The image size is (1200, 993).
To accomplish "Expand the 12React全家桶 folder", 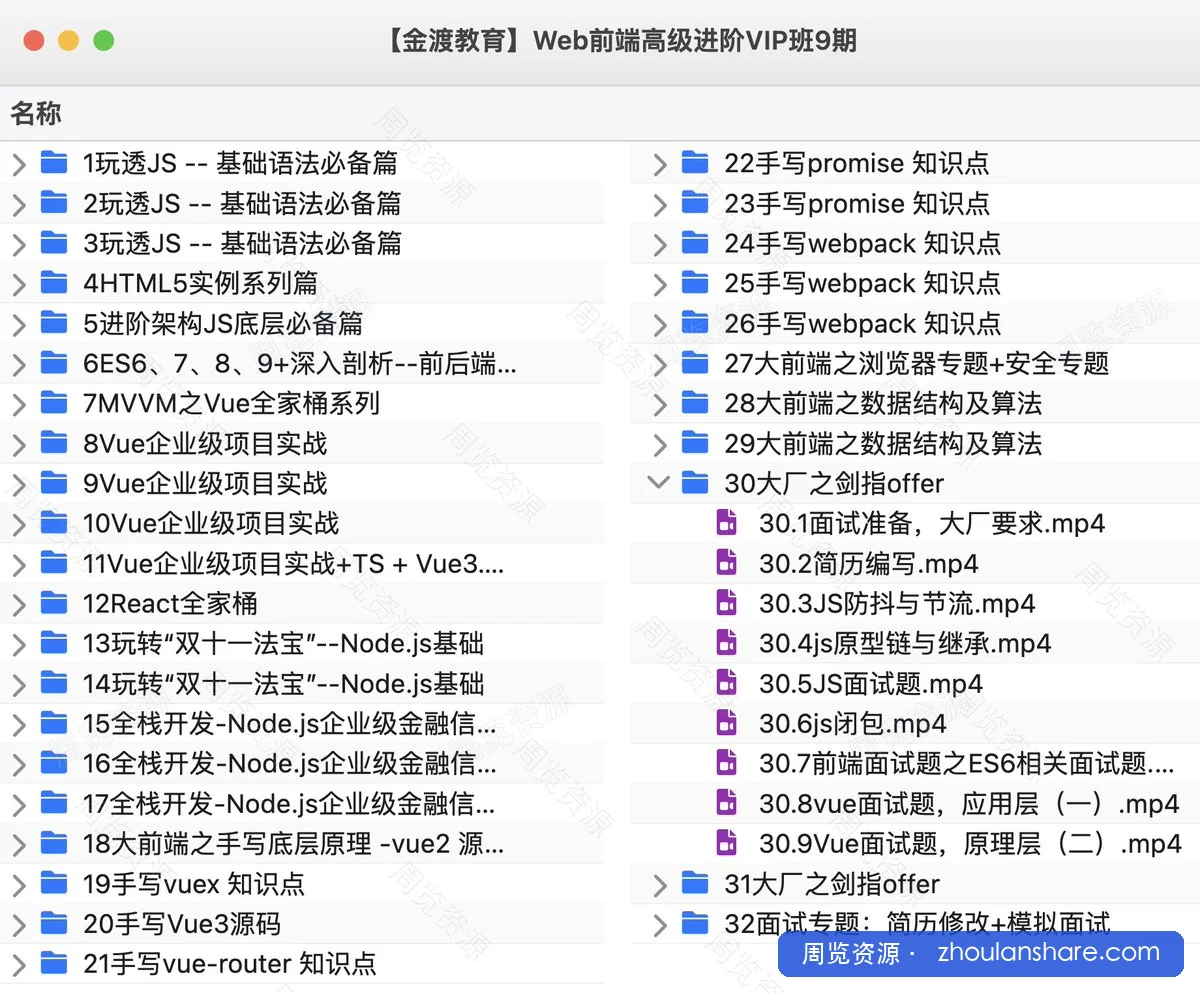I will pos(18,604).
